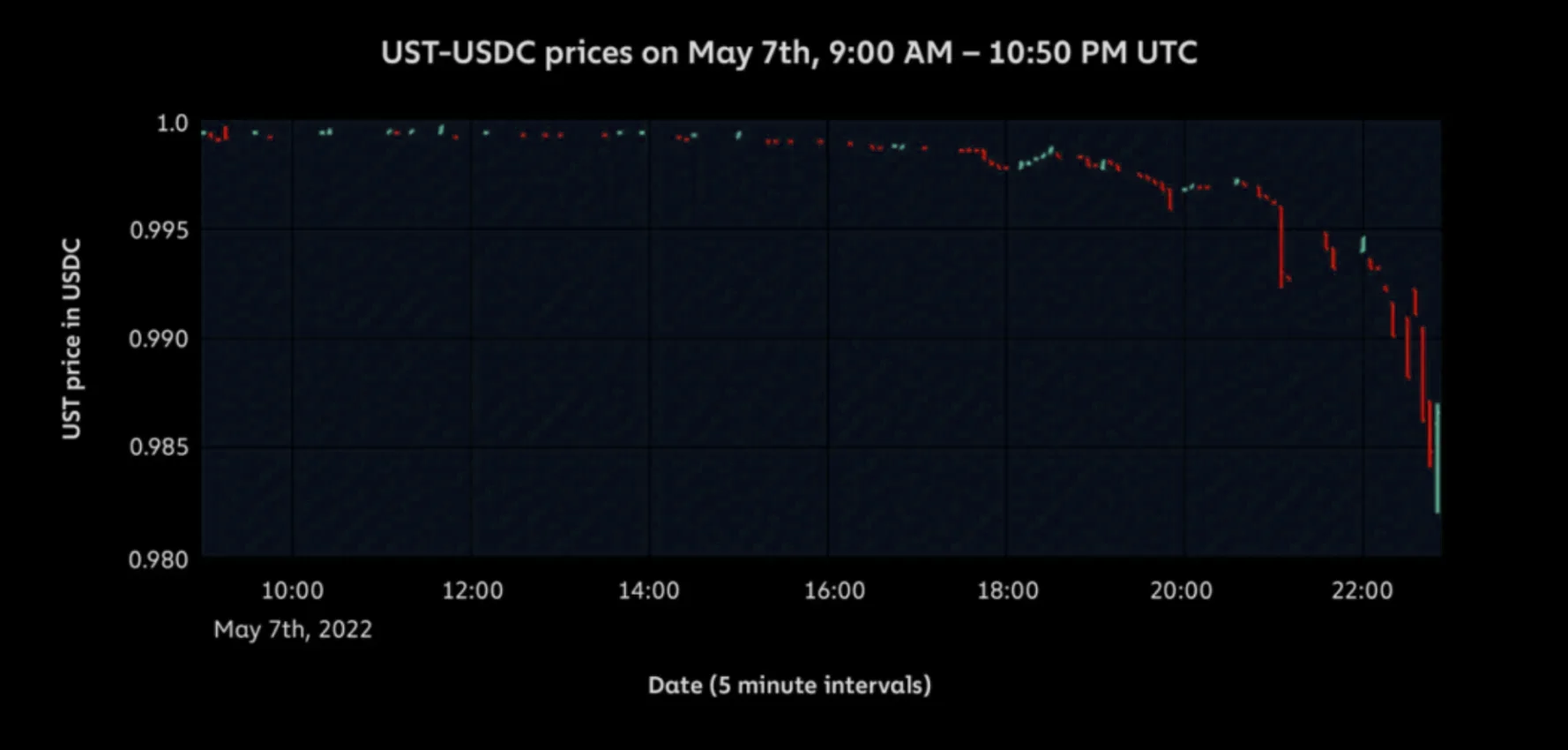Screen dimensions: 1568x750
Task: Click the 0.985 price axis label
Action: (x=159, y=447)
